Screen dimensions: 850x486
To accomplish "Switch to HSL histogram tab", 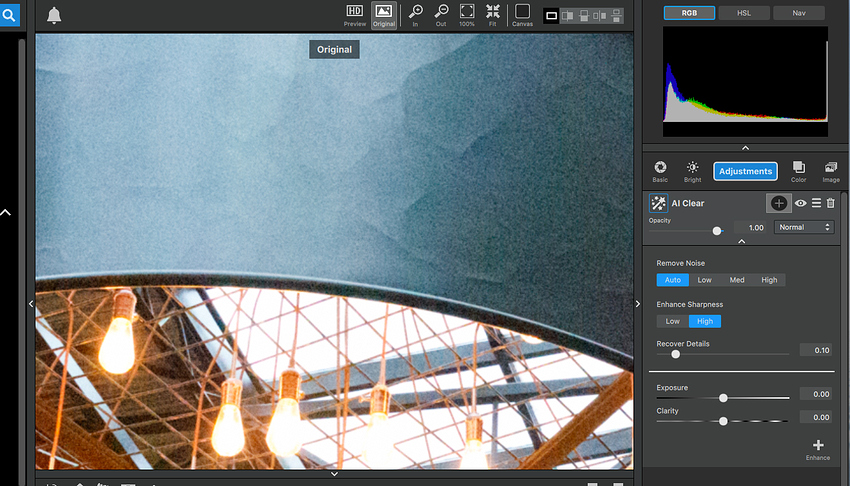I will [x=745, y=13].
